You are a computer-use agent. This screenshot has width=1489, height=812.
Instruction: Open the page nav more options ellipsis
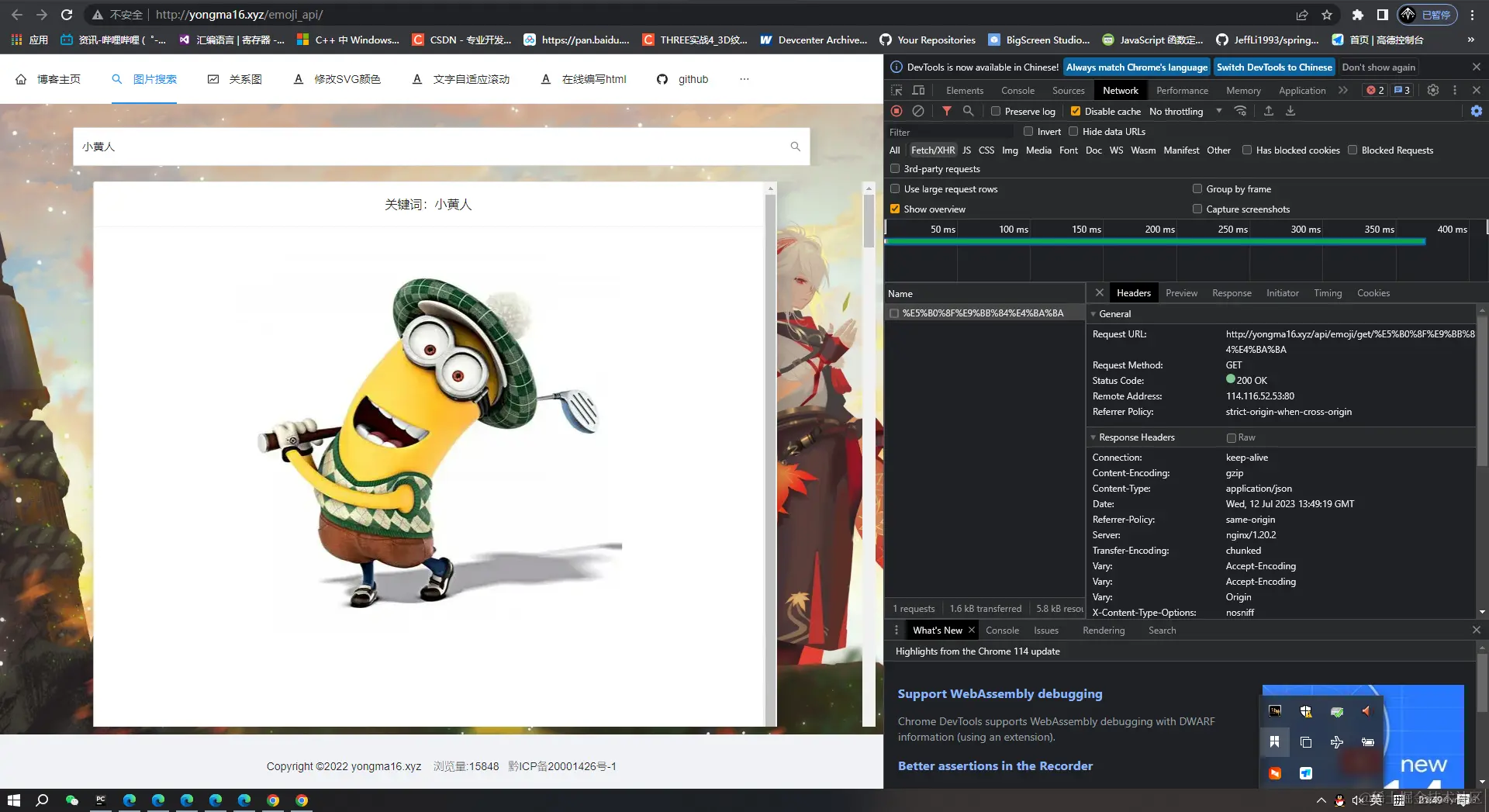pos(744,79)
